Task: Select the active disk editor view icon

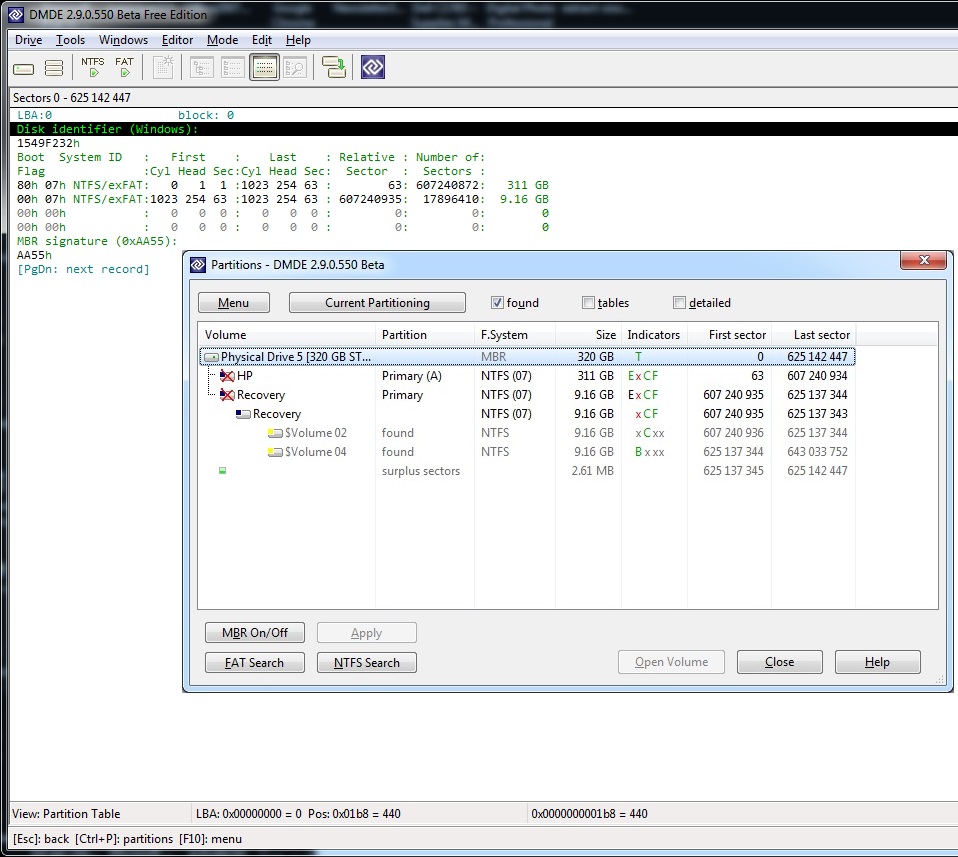Action: coord(264,67)
